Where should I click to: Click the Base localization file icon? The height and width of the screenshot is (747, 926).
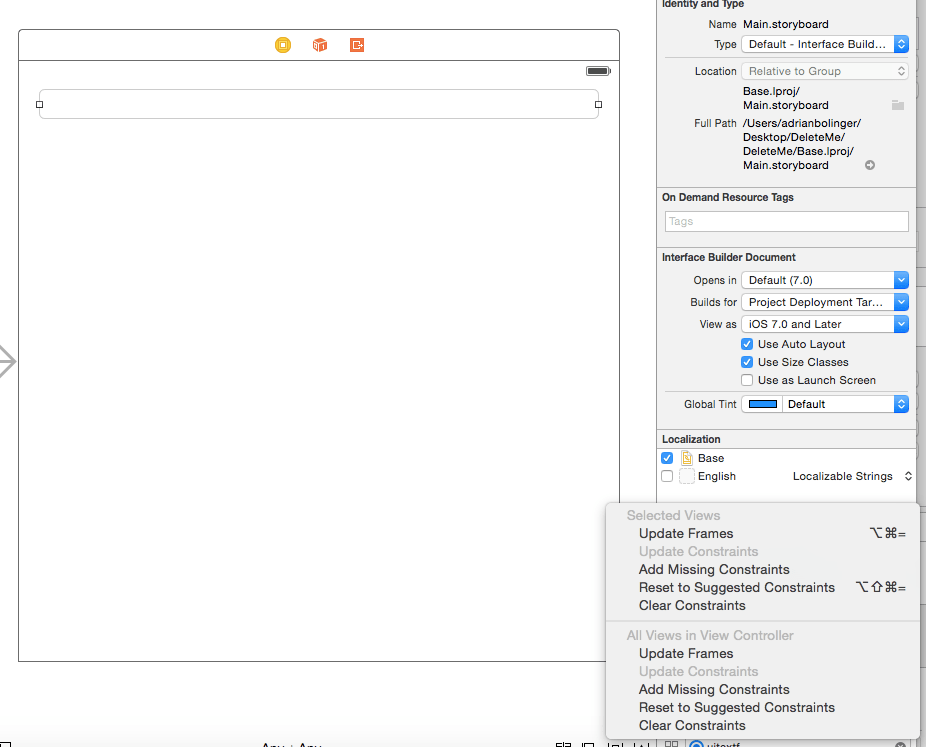coord(687,458)
